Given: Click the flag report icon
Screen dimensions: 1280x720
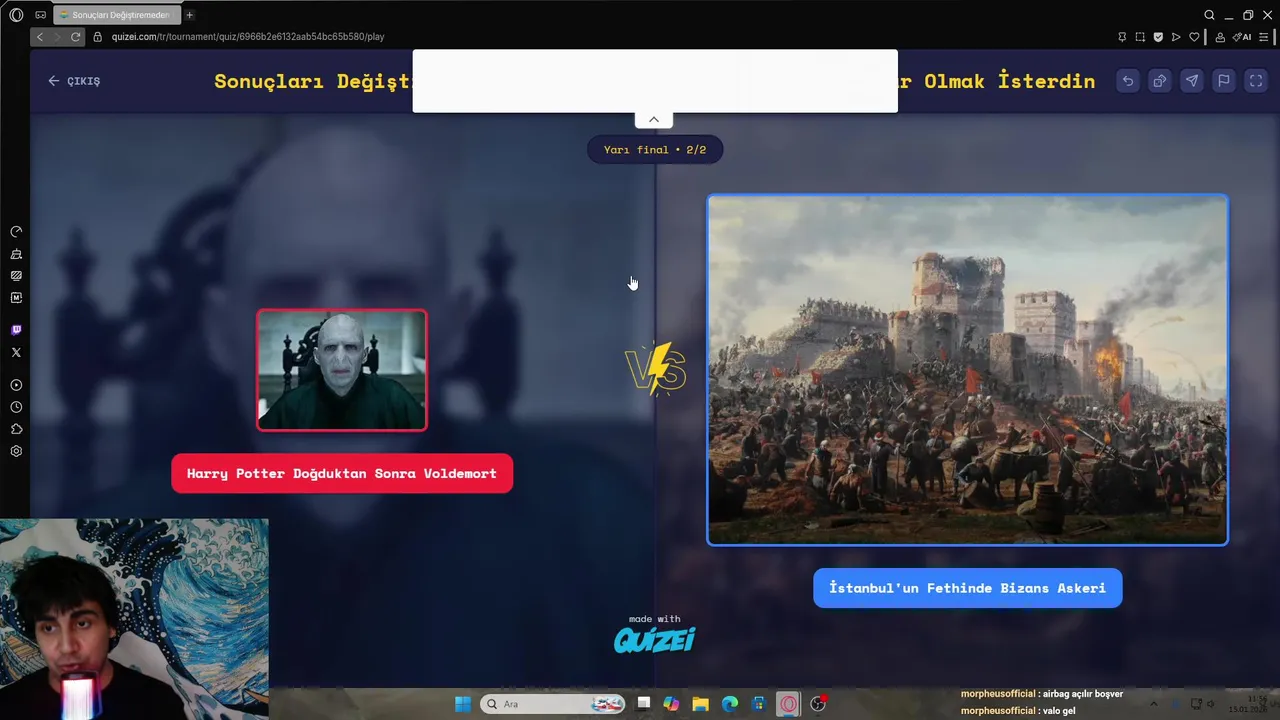Looking at the screenshot, I should pos(1224,81).
